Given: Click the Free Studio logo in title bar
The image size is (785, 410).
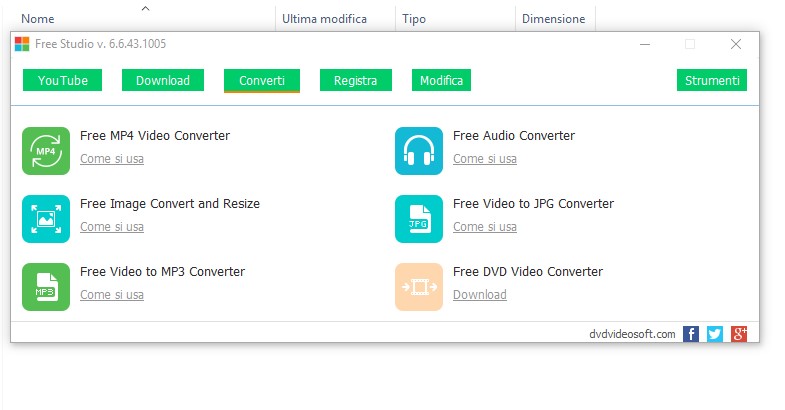Looking at the screenshot, I should click(22, 44).
